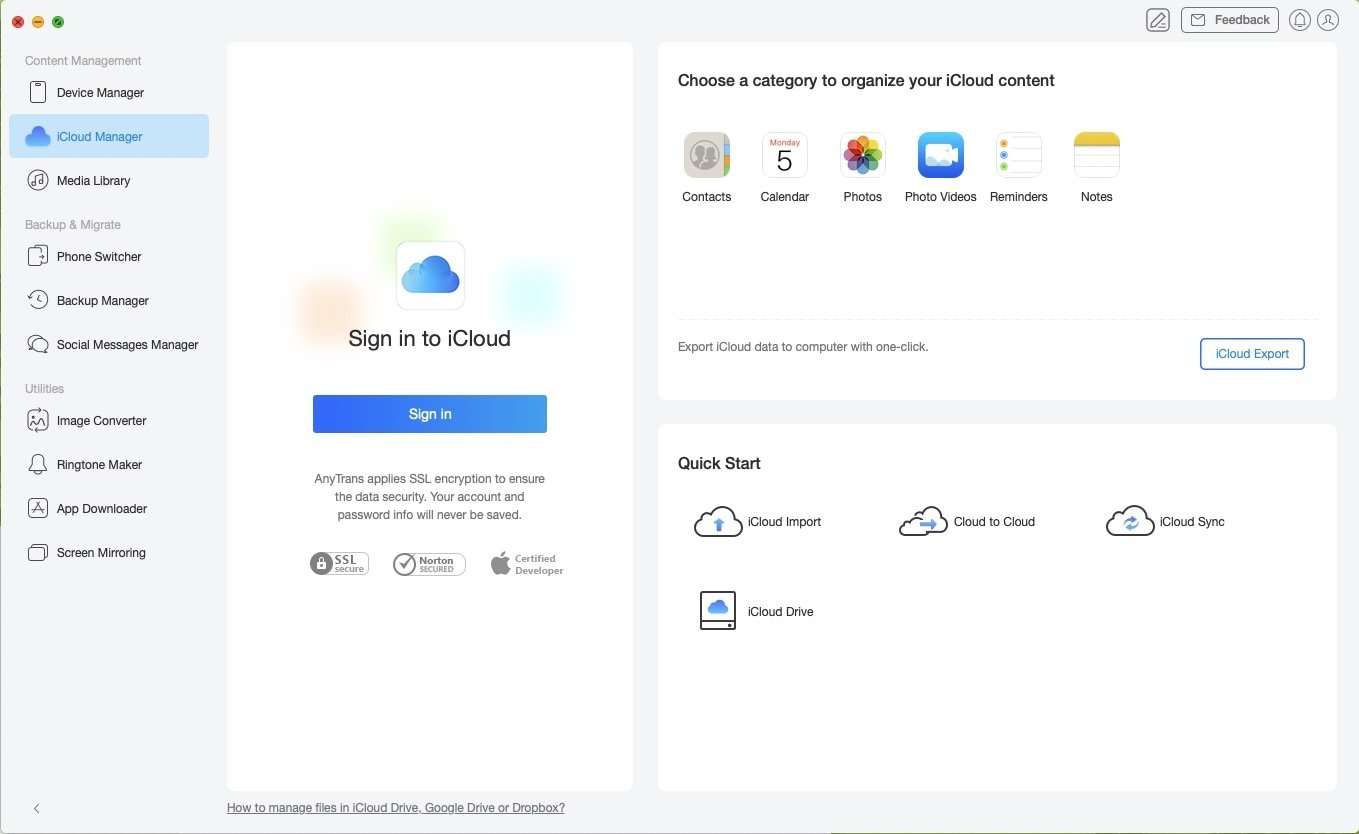Open Media Library from the sidebar
The image size is (1359, 834).
coord(109,181)
